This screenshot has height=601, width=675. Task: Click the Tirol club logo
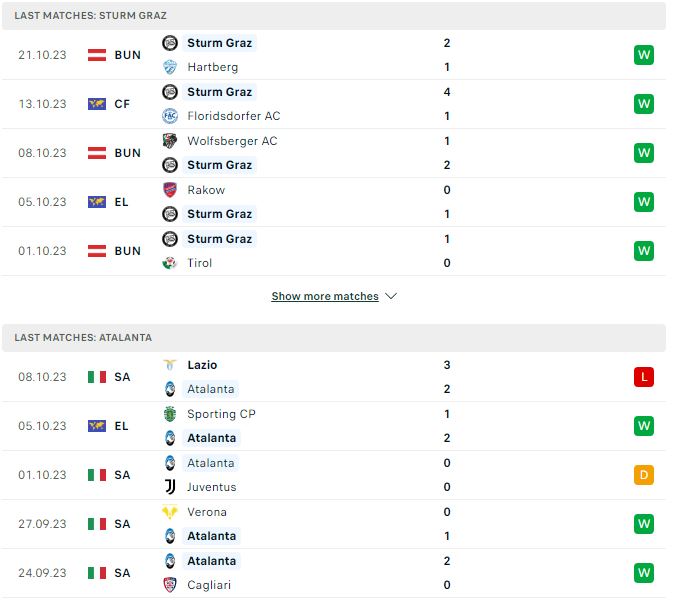point(170,263)
